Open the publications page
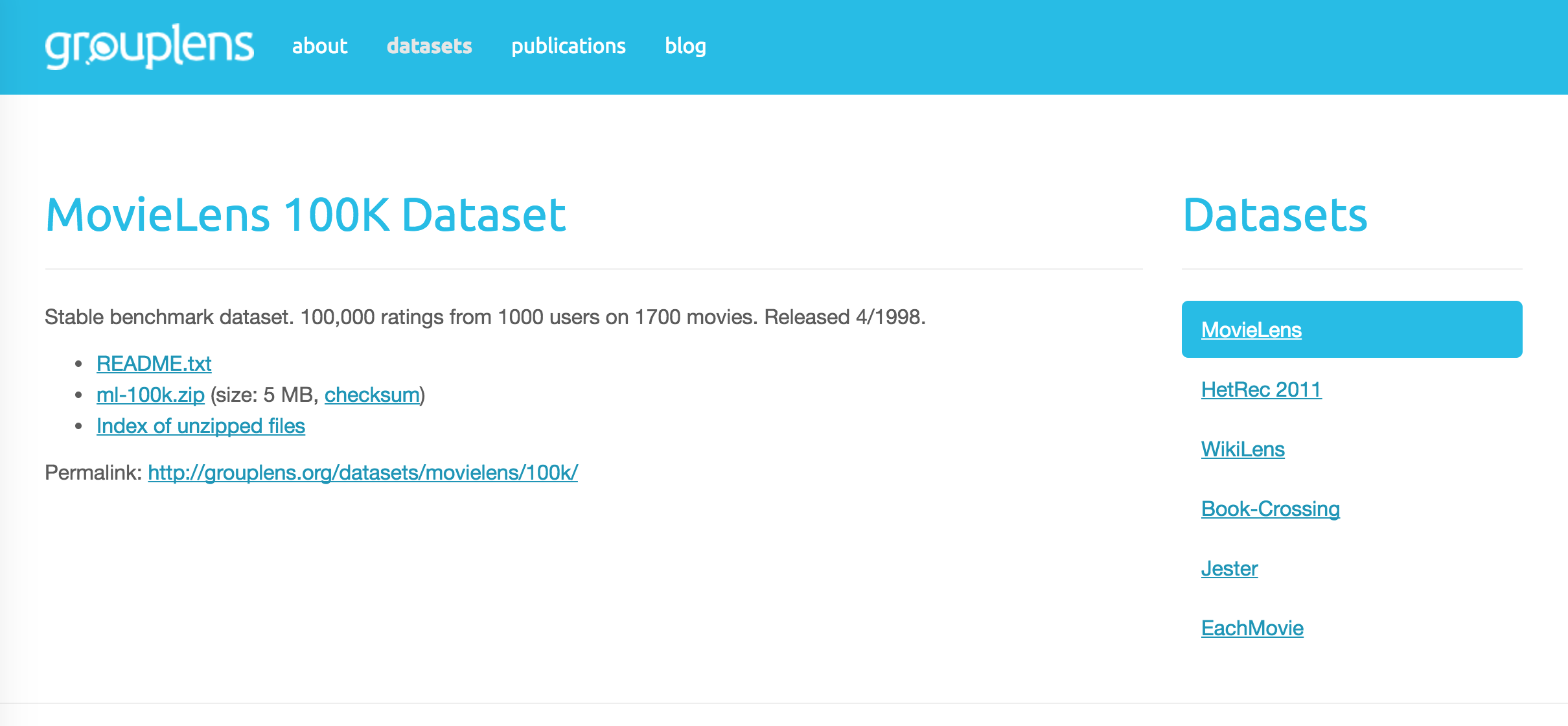Image resolution: width=1568 pixels, height=726 pixels. pos(568,46)
